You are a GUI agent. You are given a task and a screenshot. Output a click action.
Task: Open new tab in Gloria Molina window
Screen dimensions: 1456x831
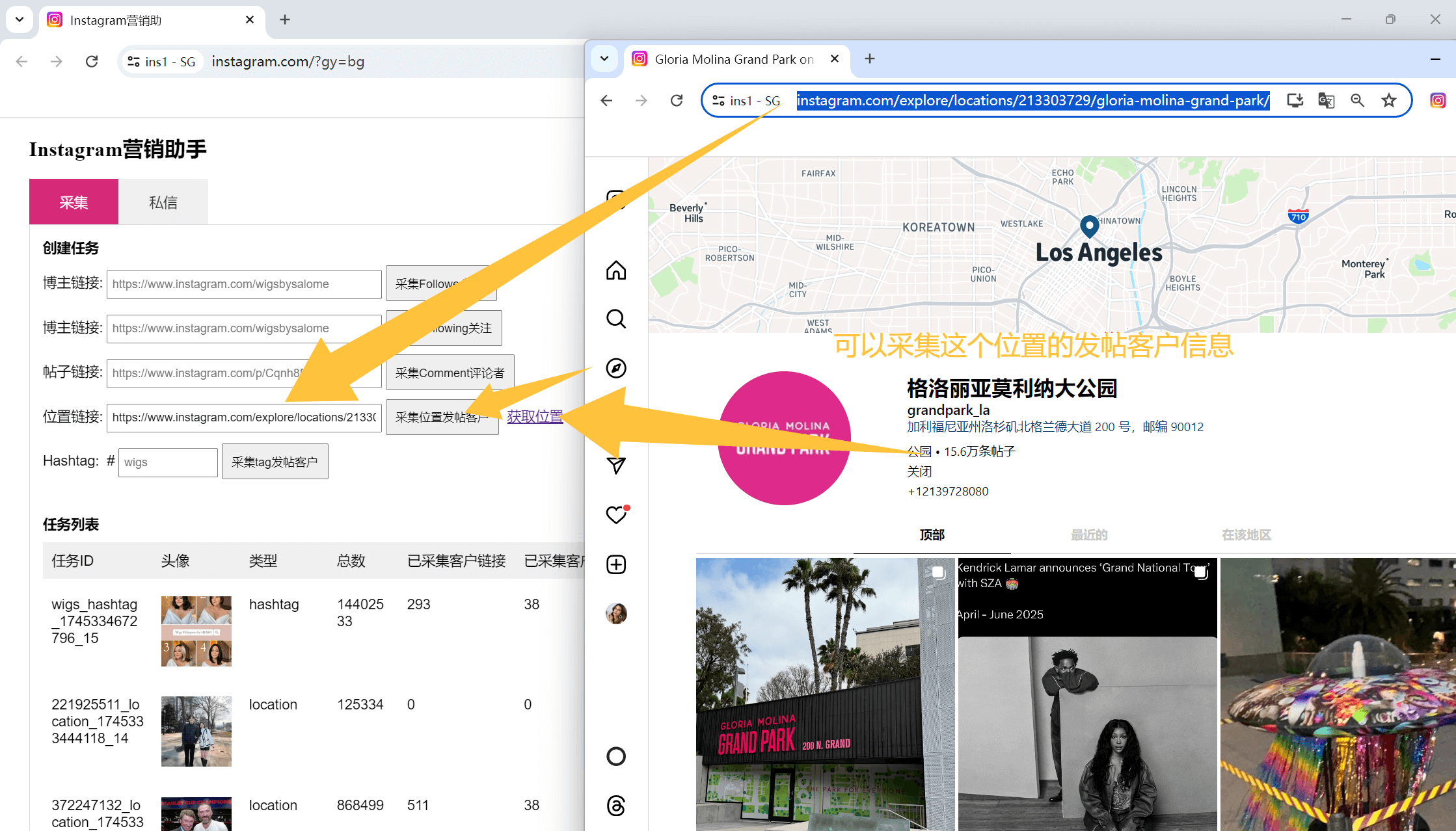tap(870, 59)
